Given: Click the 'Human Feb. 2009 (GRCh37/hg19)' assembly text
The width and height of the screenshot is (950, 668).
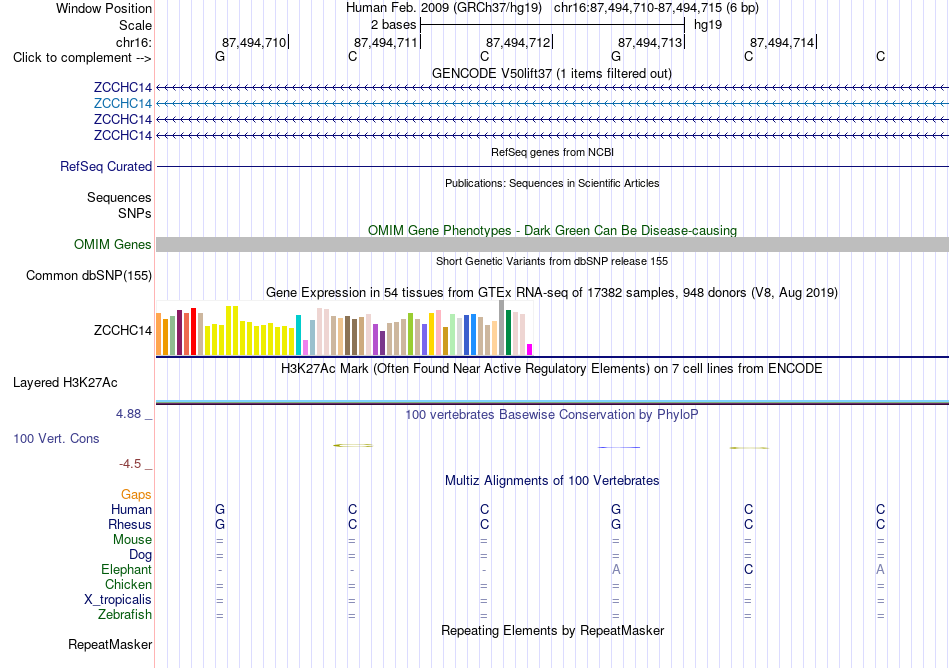Looking at the screenshot, I should click(x=444, y=8).
